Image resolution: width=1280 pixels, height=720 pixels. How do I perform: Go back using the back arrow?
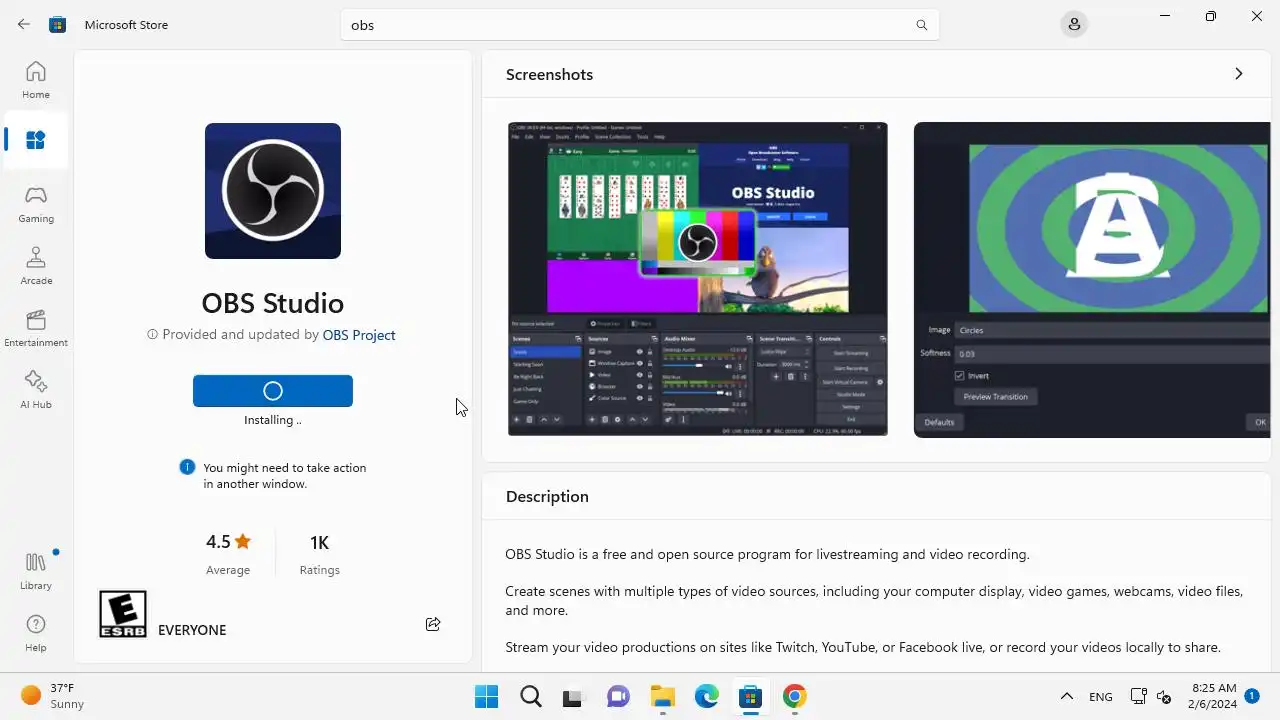(24, 24)
